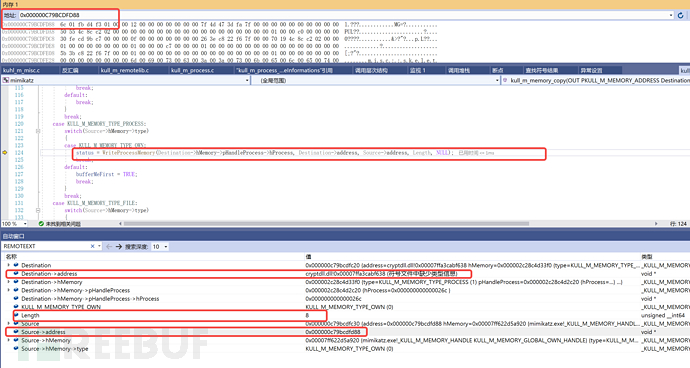Viewport: 690px width, 368px height.
Task: Open the search depth 10 dropdown
Action: point(165,247)
